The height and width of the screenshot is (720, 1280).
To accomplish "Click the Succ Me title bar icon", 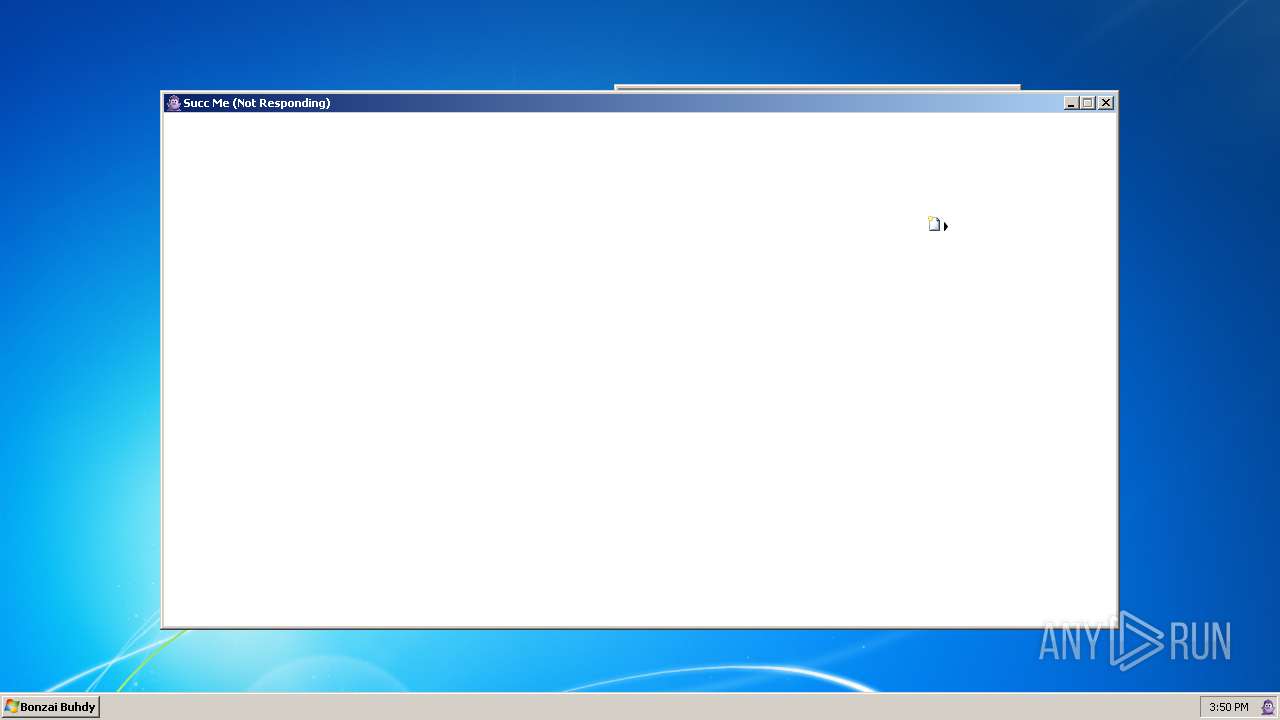I will point(173,103).
